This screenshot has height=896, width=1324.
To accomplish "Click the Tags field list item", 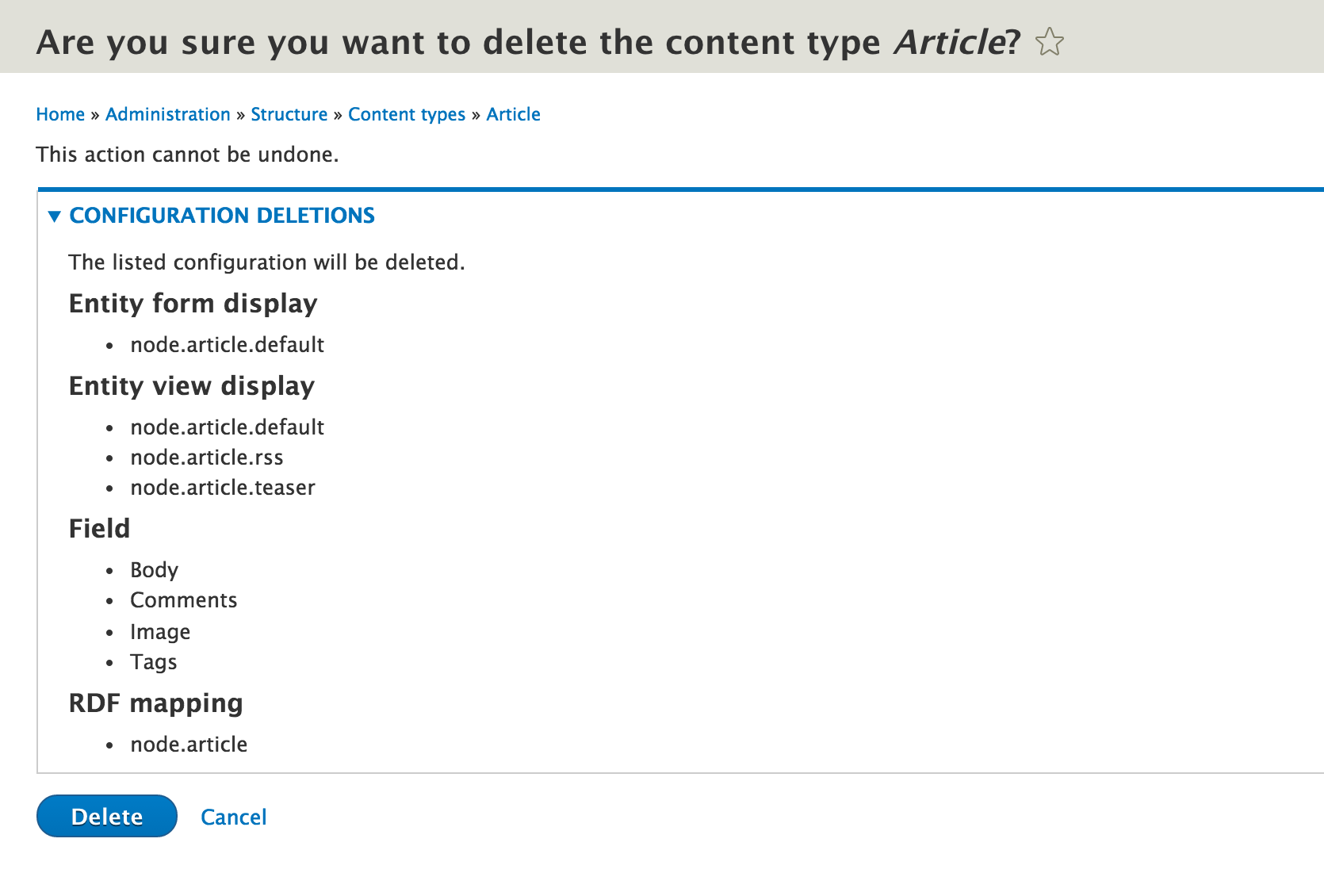I will click(x=154, y=662).
